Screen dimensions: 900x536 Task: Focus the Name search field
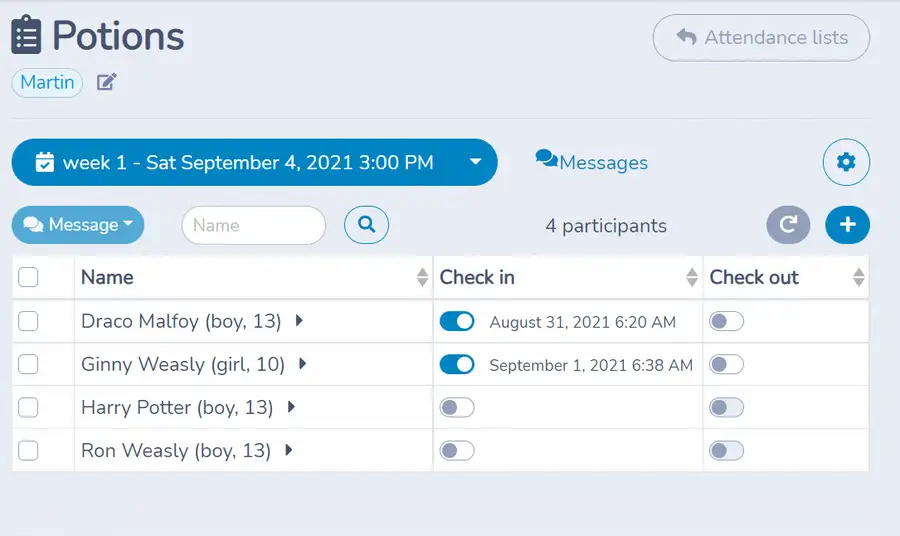point(254,225)
